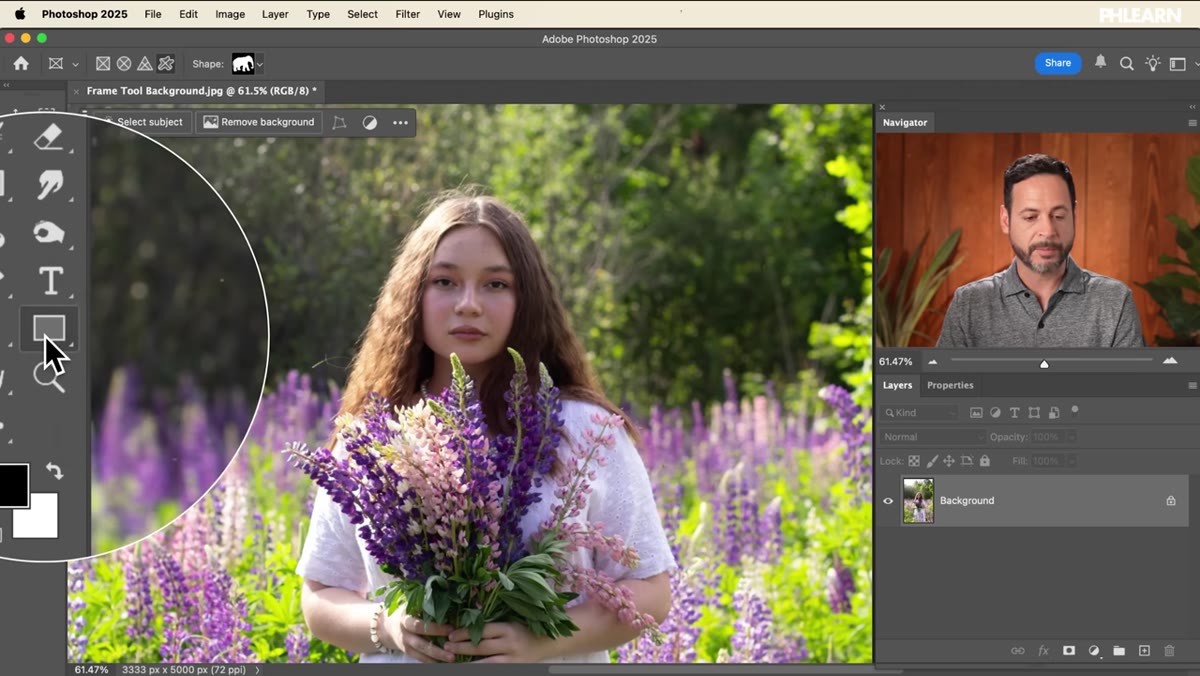Viewport: 1200px width, 676px height.
Task: Hide the Background layer
Action: (x=888, y=501)
